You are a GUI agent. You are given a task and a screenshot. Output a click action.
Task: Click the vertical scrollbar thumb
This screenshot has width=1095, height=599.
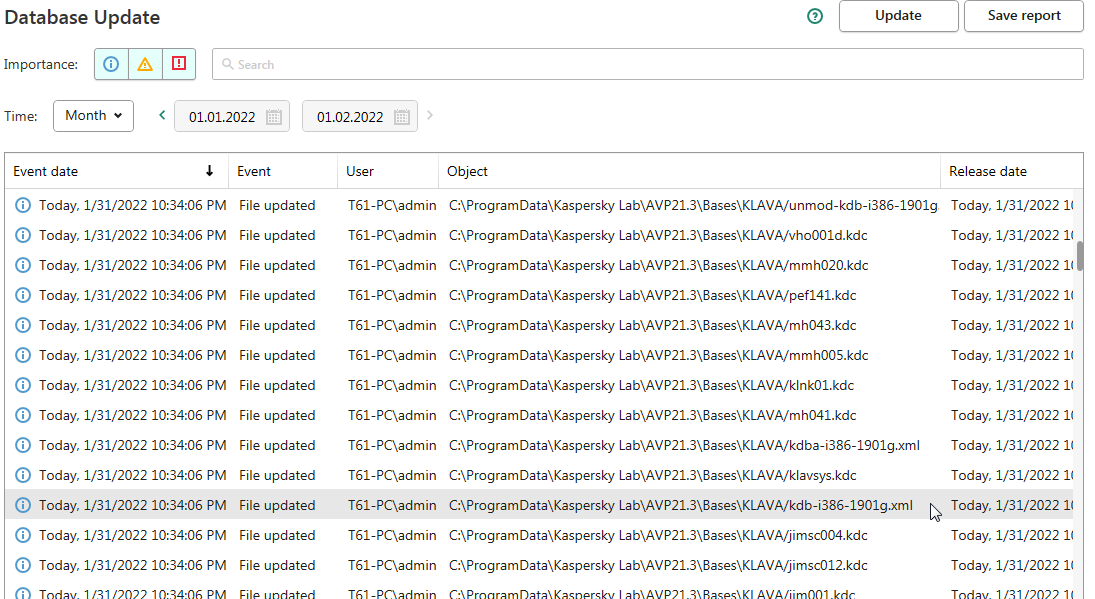pos(1080,256)
